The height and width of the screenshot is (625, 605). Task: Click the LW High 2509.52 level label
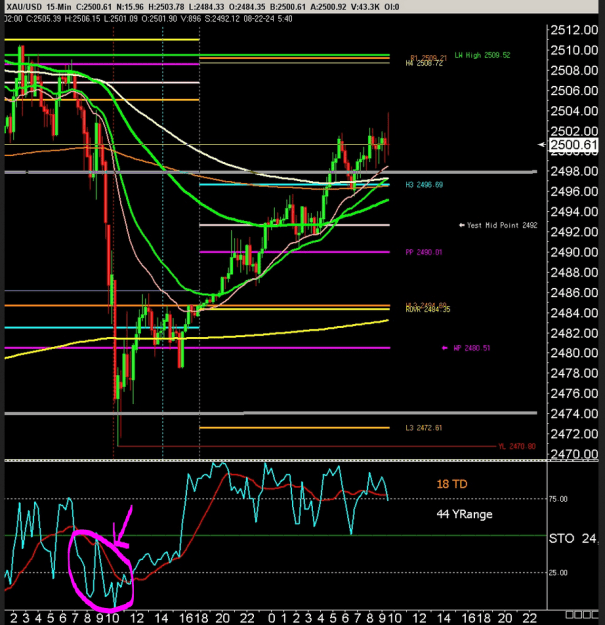[x=482, y=55]
